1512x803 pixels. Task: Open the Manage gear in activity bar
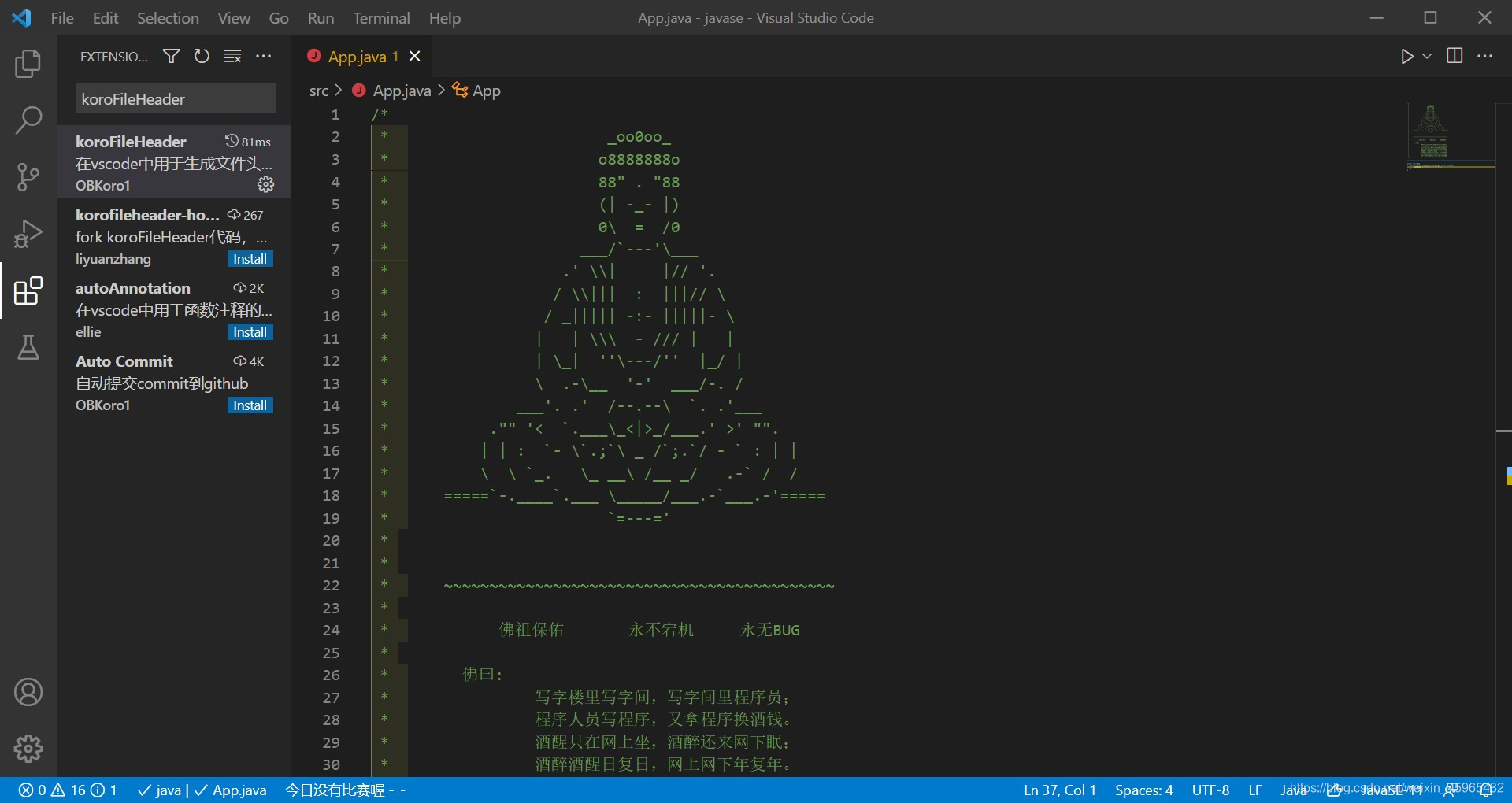tap(28, 749)
